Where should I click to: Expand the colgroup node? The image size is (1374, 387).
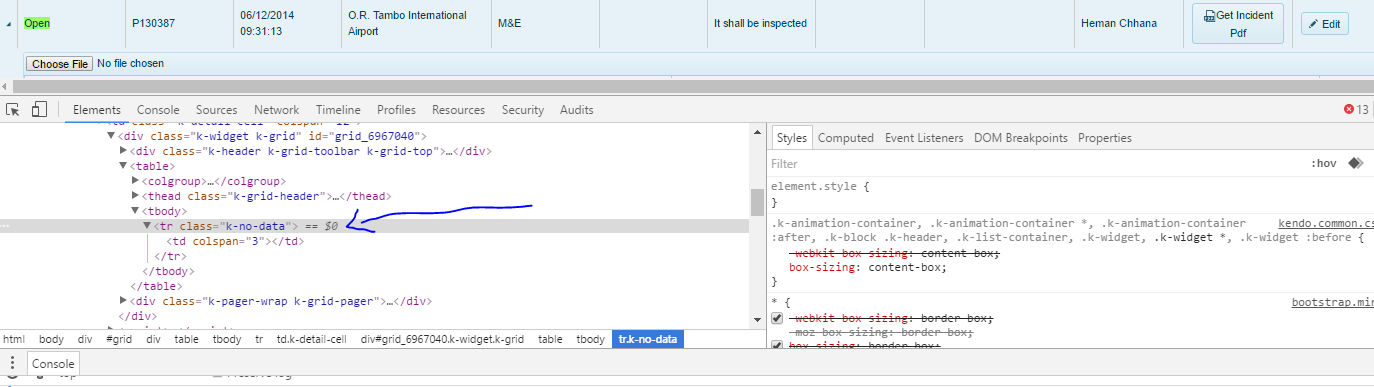pyautogui.click(x=136, y=181)
